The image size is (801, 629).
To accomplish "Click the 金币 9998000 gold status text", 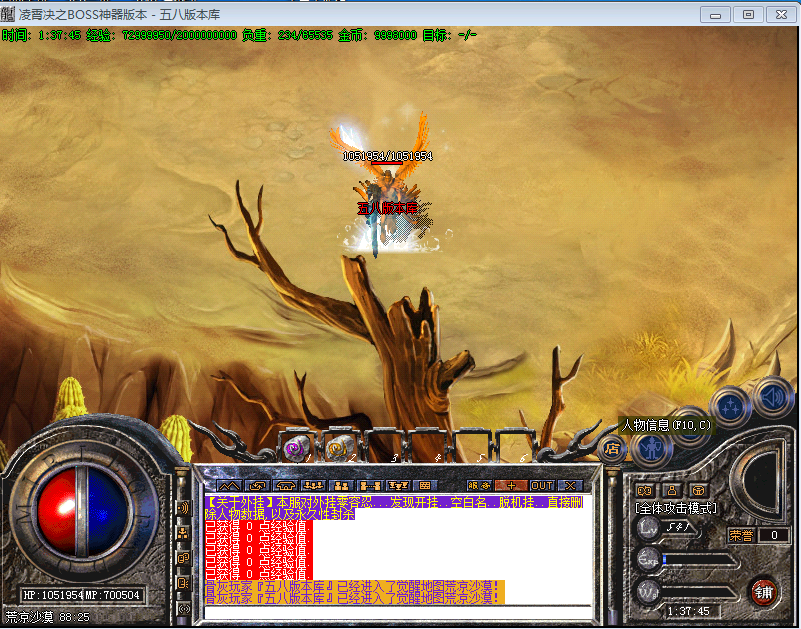I will point(378,35).
